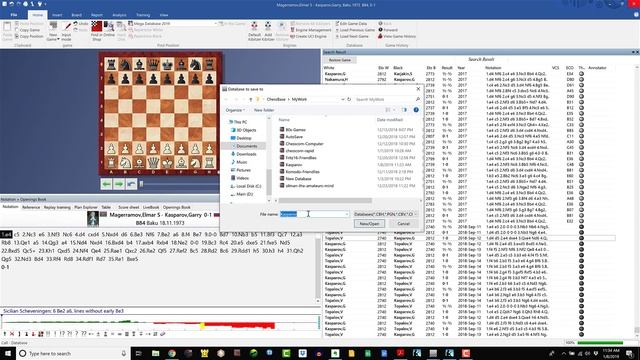Open the New Game ribbon button
Viewport: 640px width, 360px height.
tap(53, 31)
